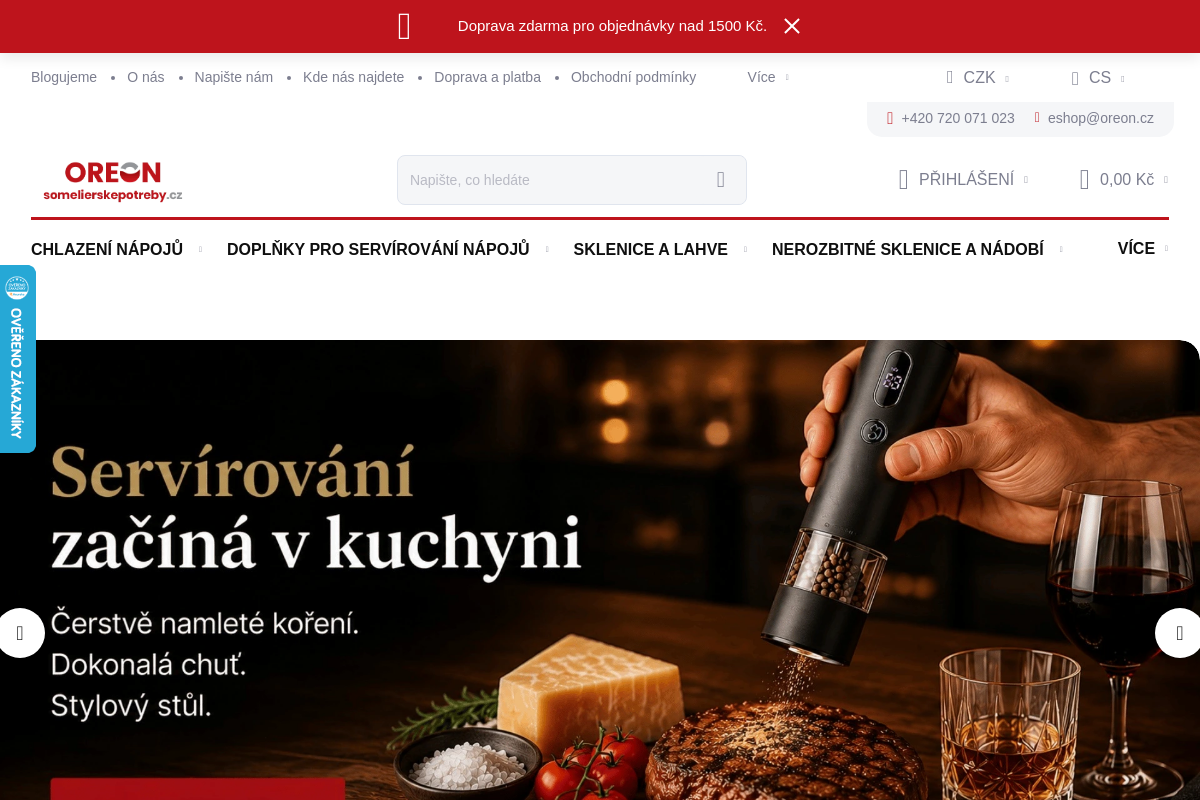Click the icon left of the Doprava zdarma banner text
This screenshot has height=800, width=1200.
404,26
